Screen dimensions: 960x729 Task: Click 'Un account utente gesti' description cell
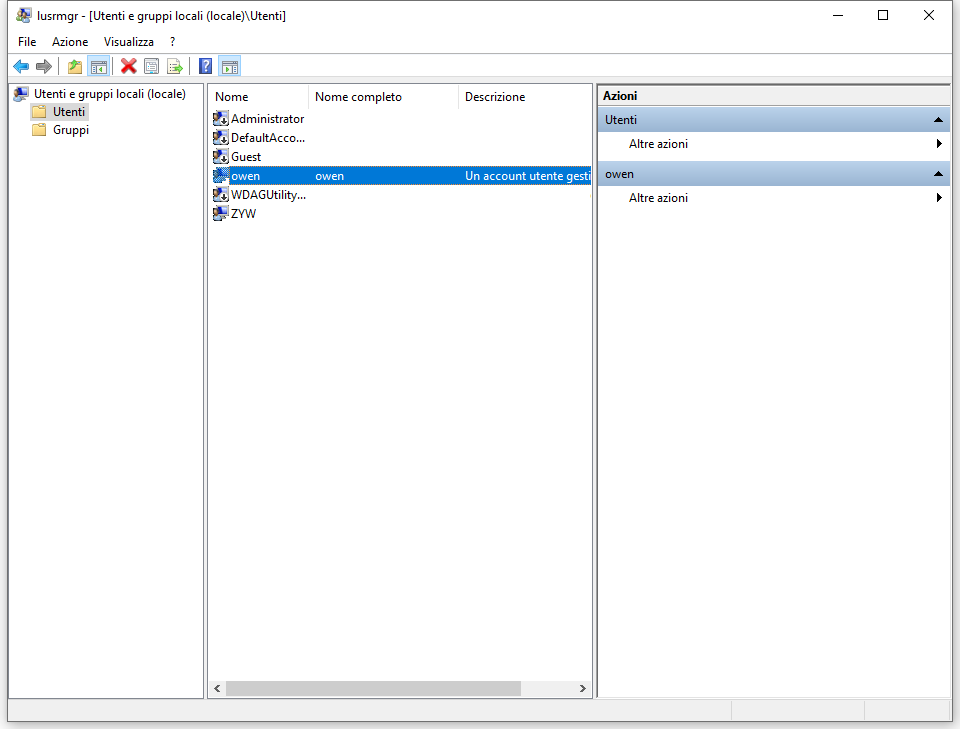[x=527, y=176]
